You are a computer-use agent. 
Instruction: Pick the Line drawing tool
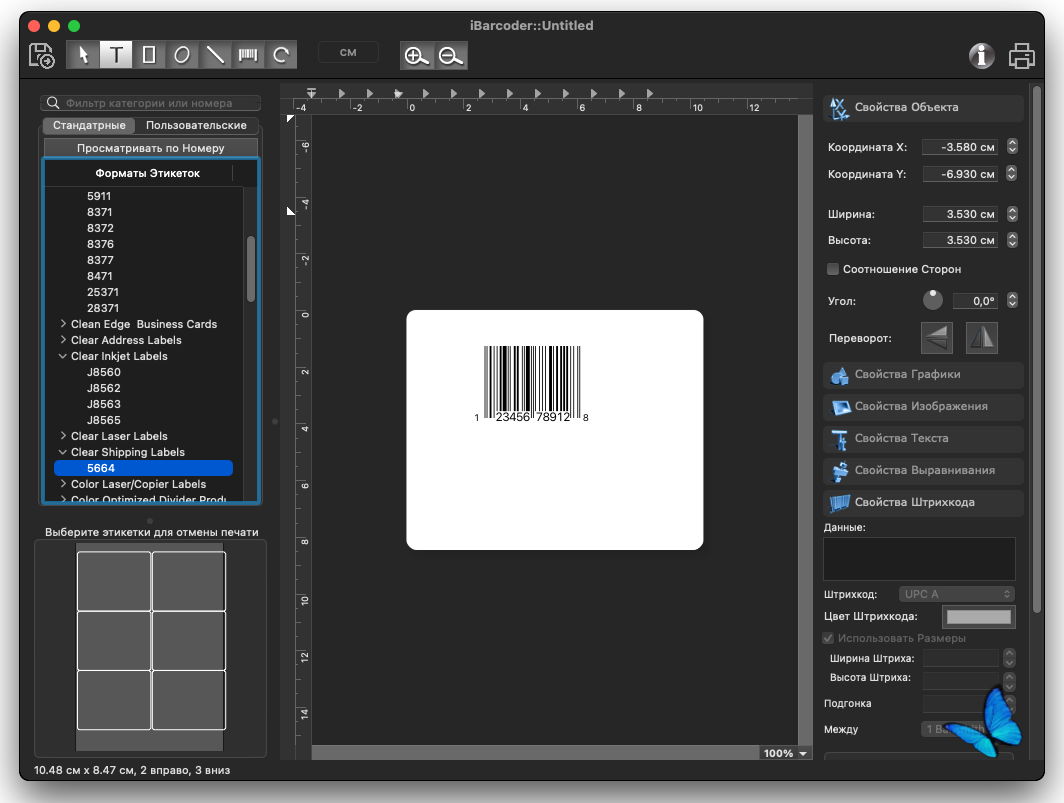click(214, 55)
